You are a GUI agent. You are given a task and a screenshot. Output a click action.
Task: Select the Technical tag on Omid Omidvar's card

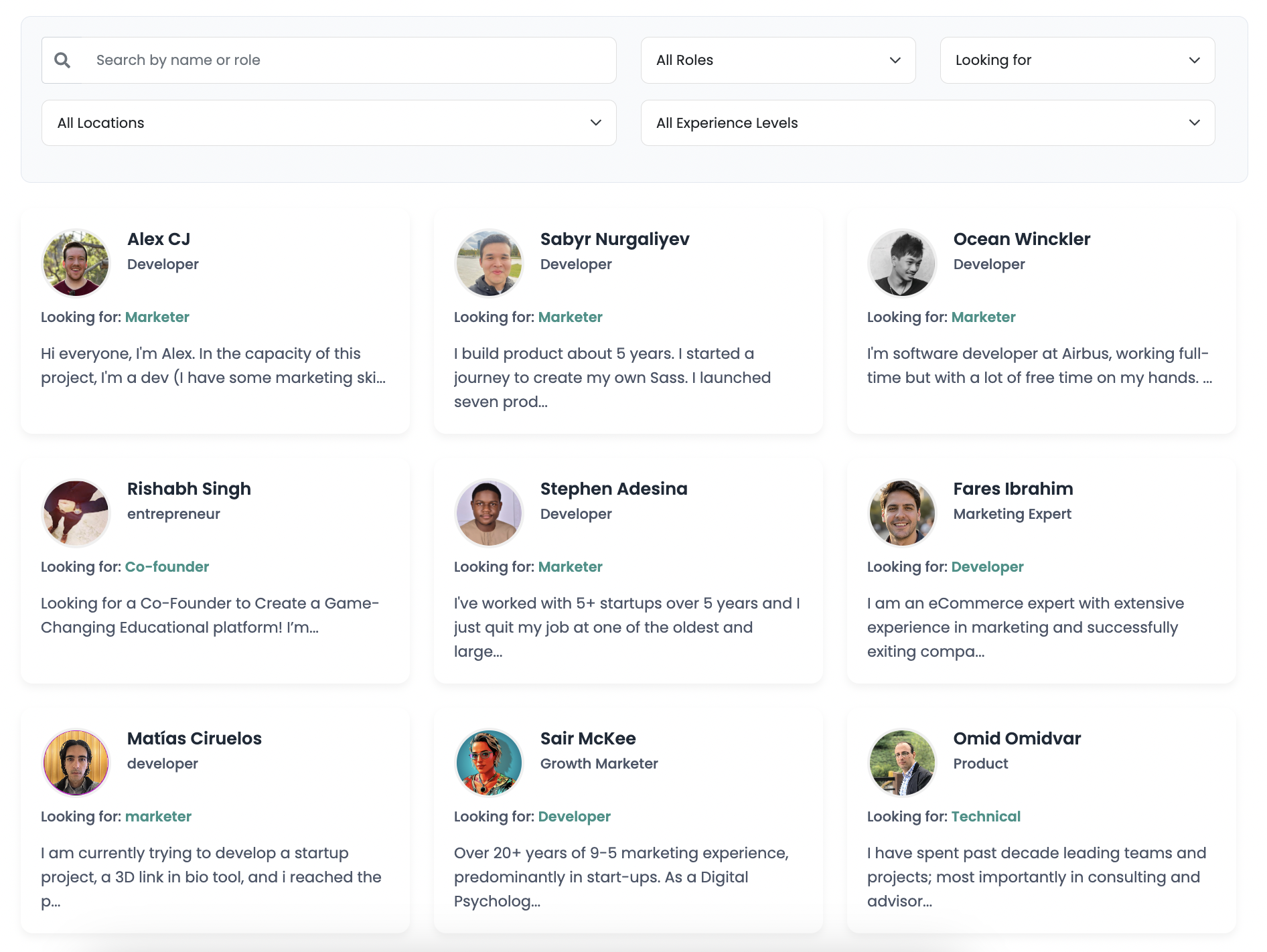(986, 816)
